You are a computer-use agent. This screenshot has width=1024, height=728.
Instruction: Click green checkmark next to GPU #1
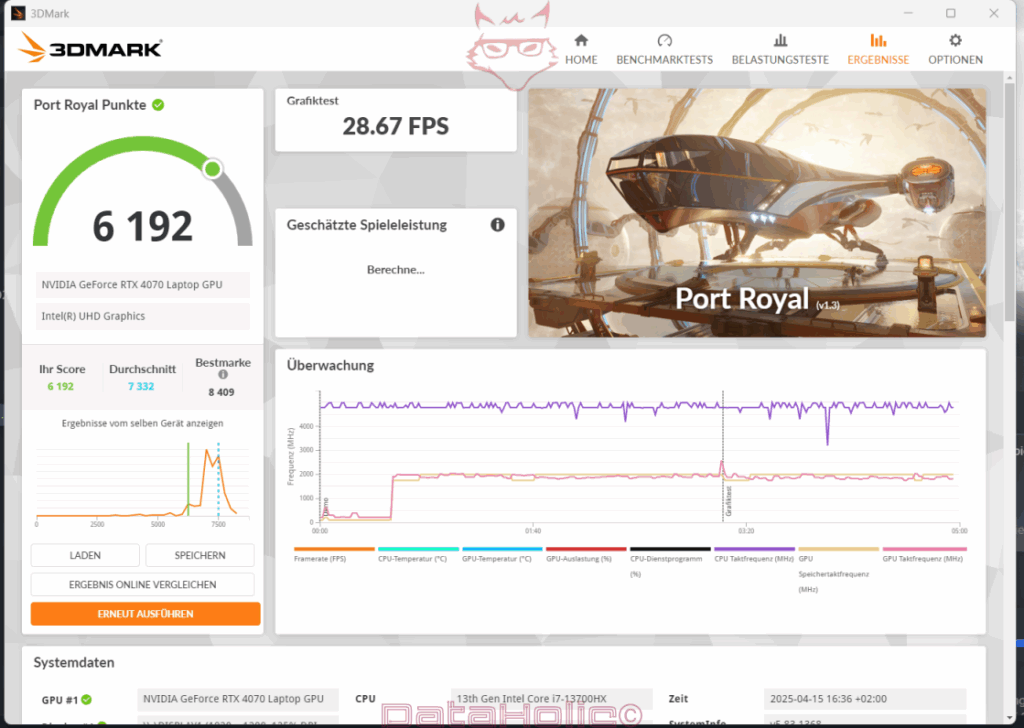pyautogui.click(x=86, y=699)
